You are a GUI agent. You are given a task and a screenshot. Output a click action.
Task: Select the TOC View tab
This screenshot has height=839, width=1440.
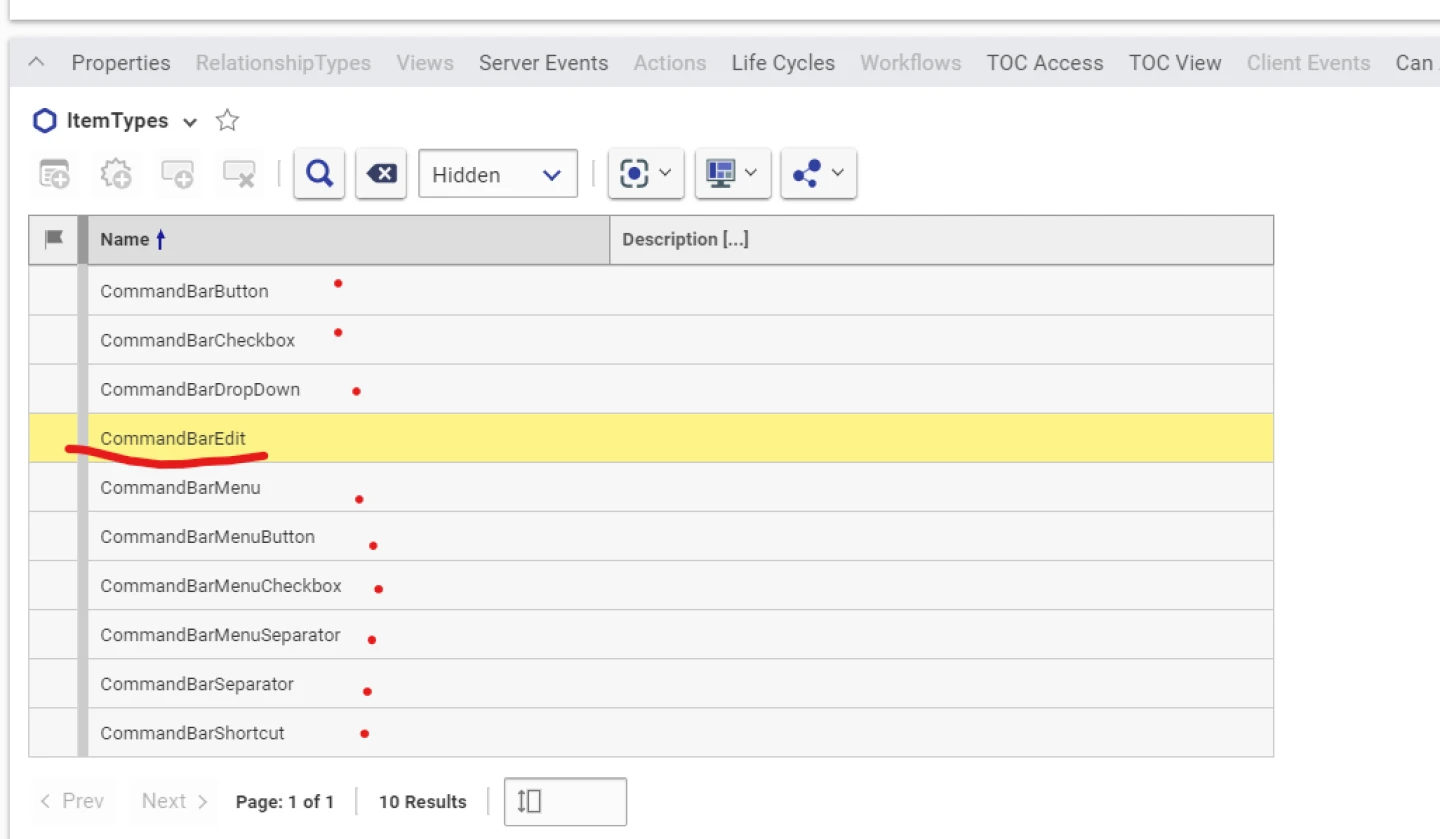[1175, 63]
